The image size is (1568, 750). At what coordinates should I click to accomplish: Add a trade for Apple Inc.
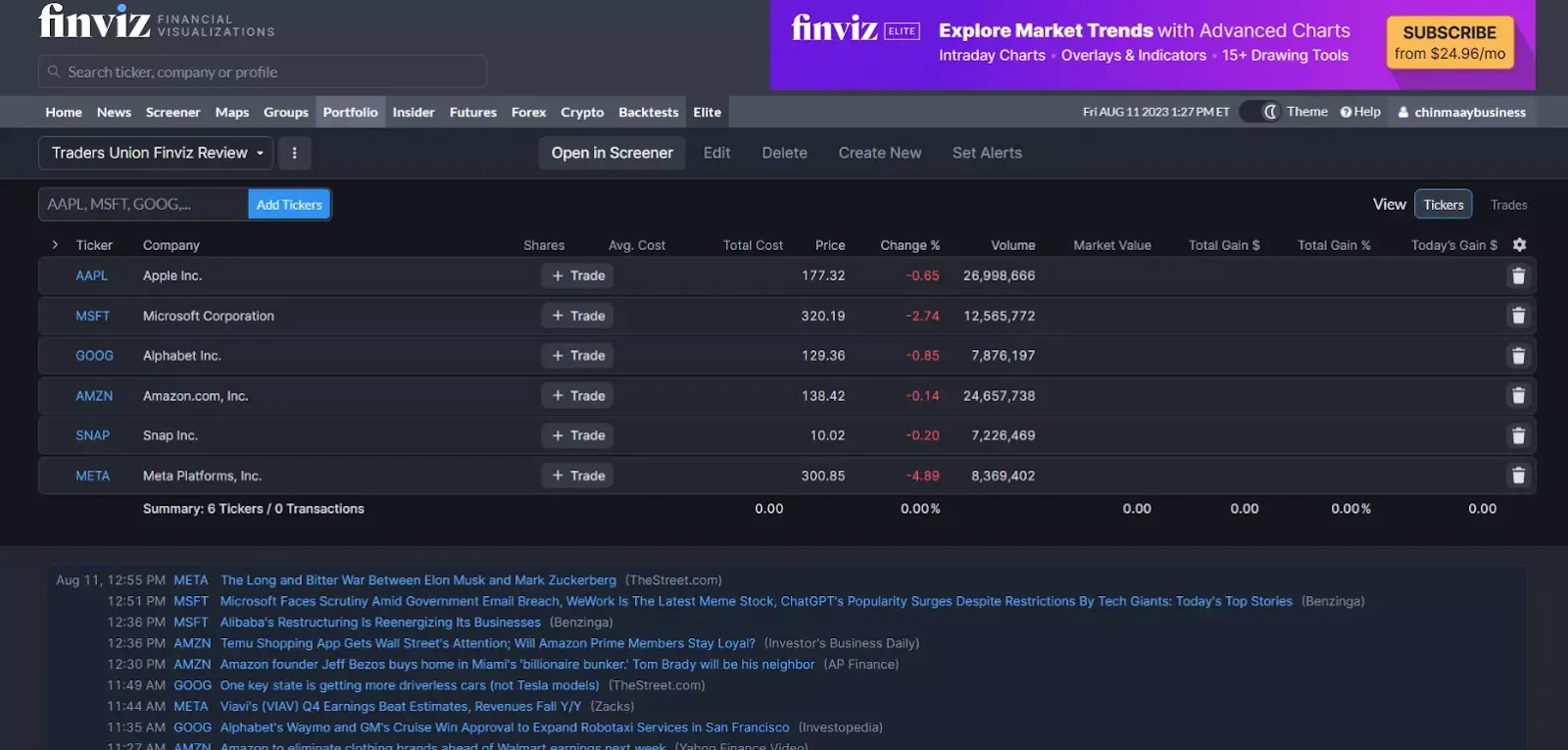pyautogui.click(x=577, y=276)
